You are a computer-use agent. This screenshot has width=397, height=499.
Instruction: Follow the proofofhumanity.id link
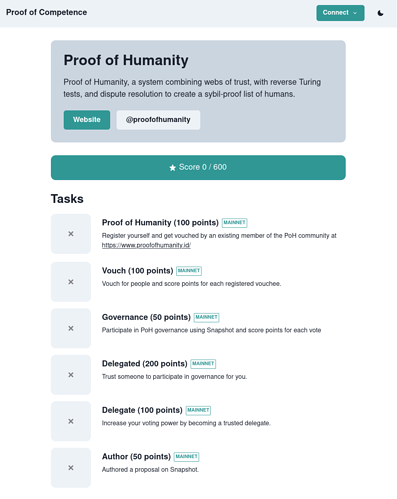tap(146, 245)
